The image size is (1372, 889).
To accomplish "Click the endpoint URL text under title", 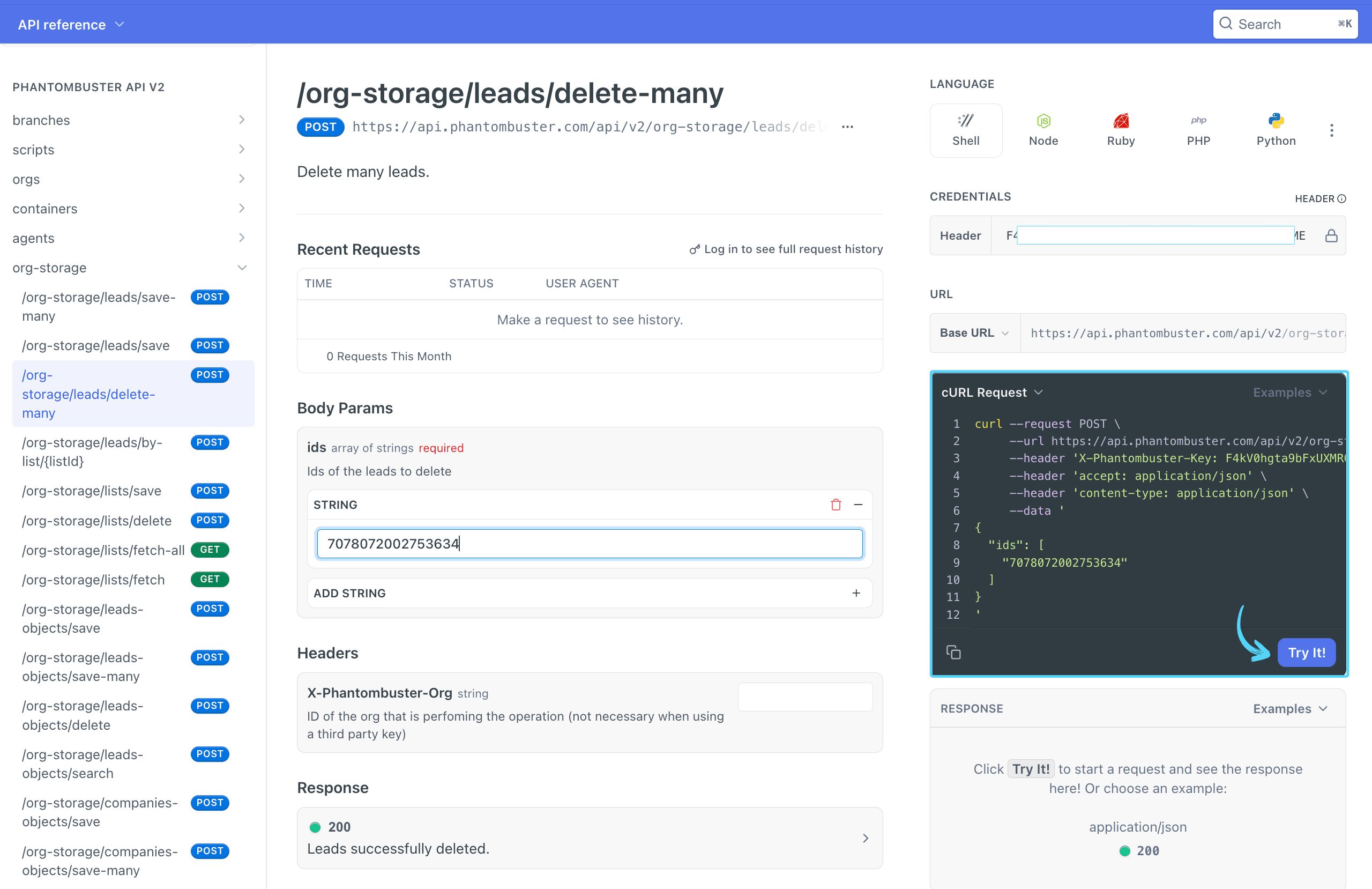I will [590, 127].
